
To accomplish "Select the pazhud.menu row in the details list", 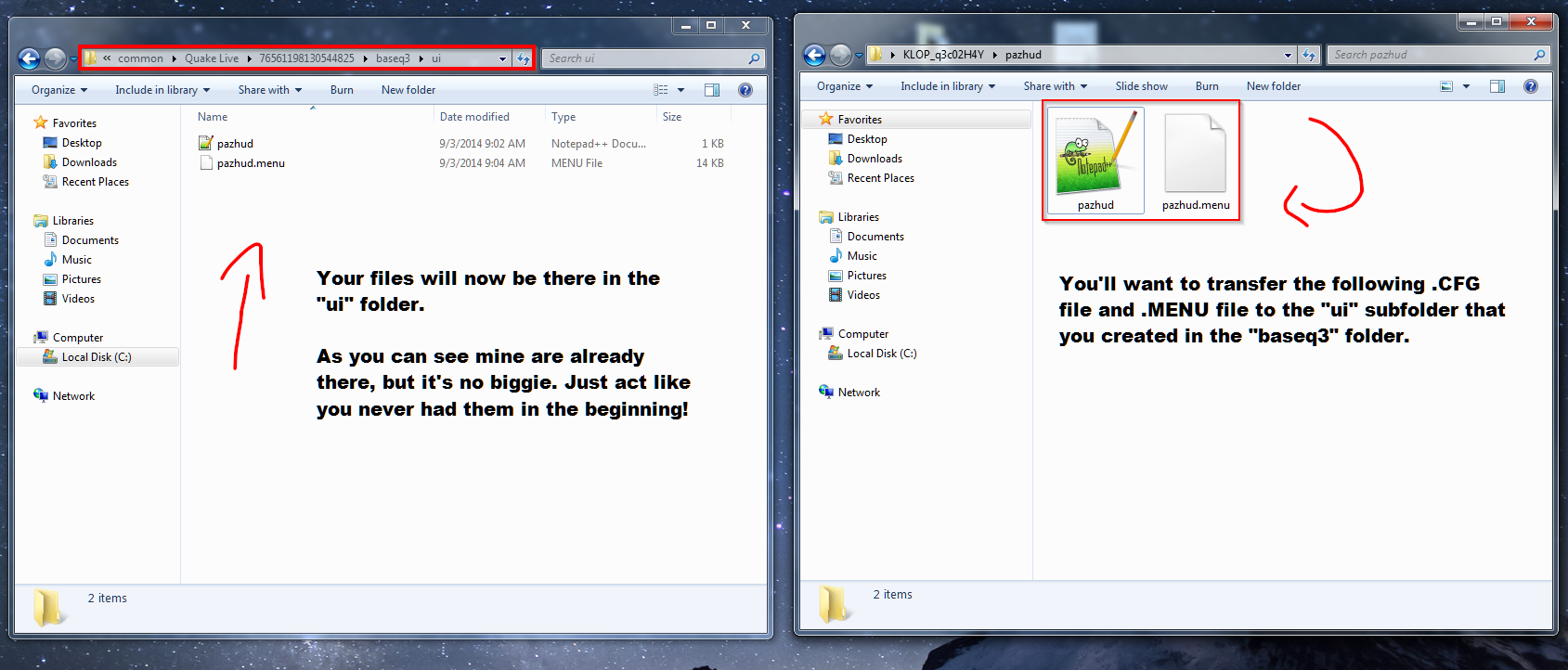I will coord(251,163).
